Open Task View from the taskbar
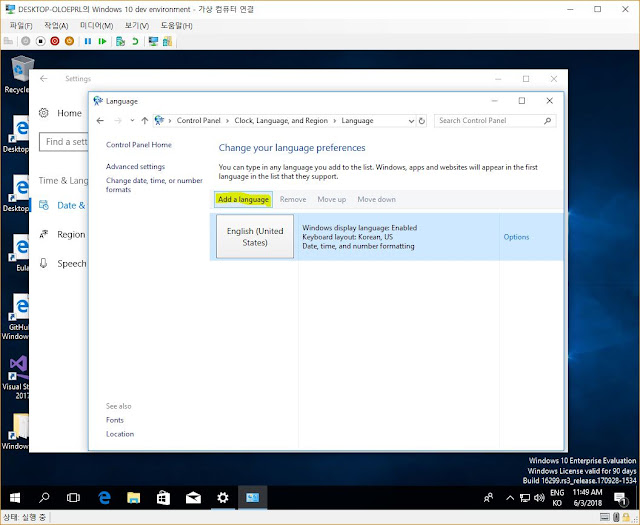 coord(73,498)
